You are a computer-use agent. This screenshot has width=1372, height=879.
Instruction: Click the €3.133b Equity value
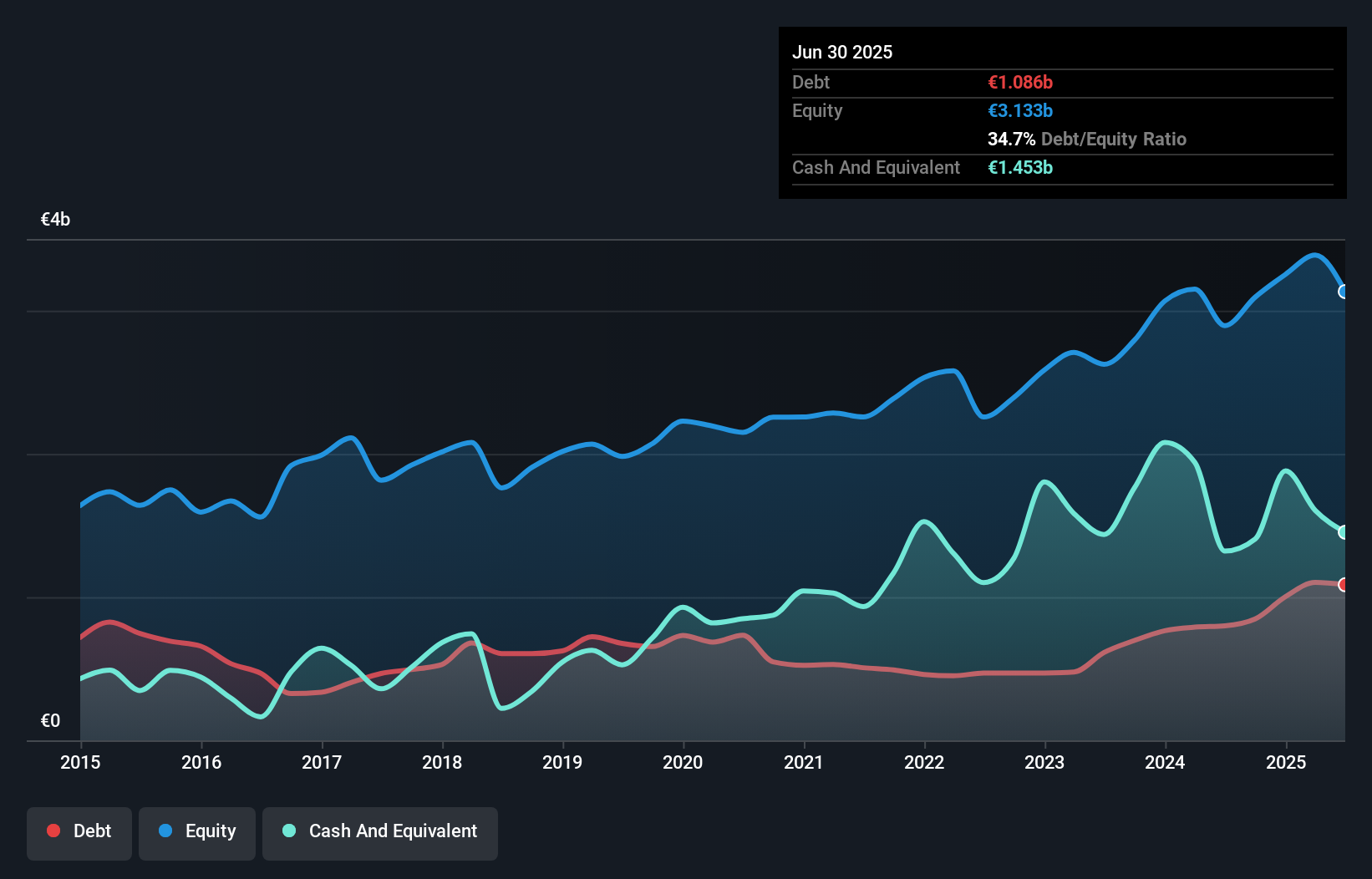(1019, 110)
